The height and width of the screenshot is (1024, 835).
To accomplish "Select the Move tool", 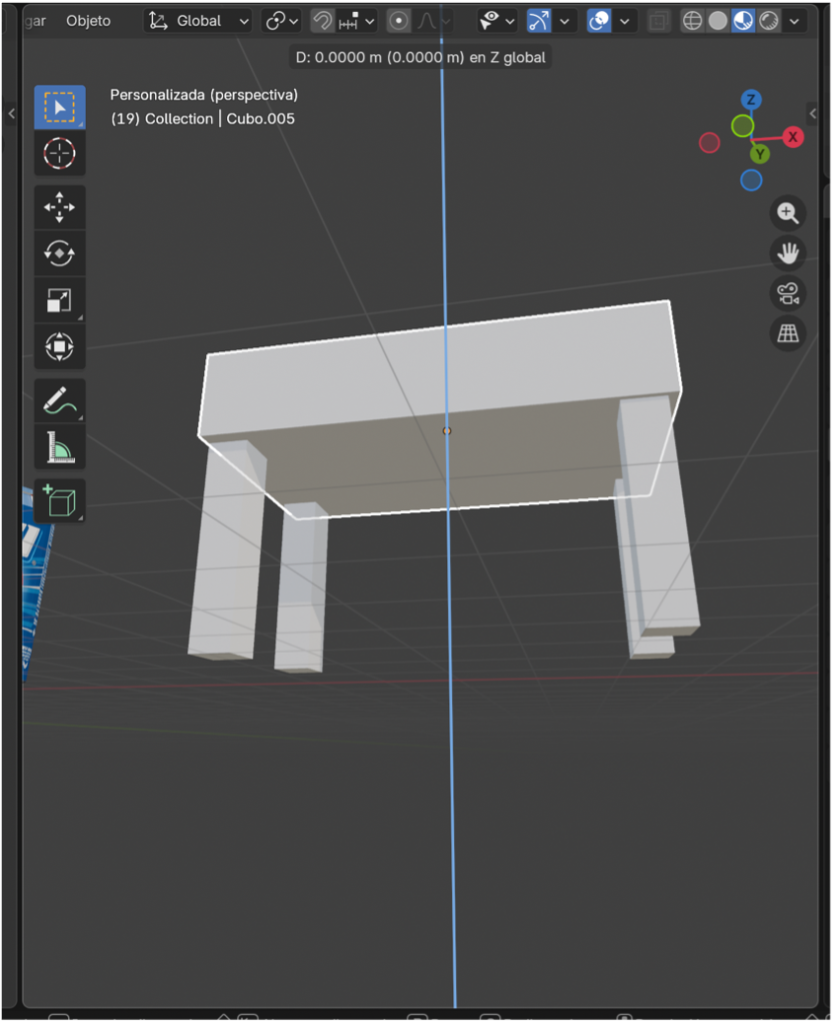I will [60, 207].
